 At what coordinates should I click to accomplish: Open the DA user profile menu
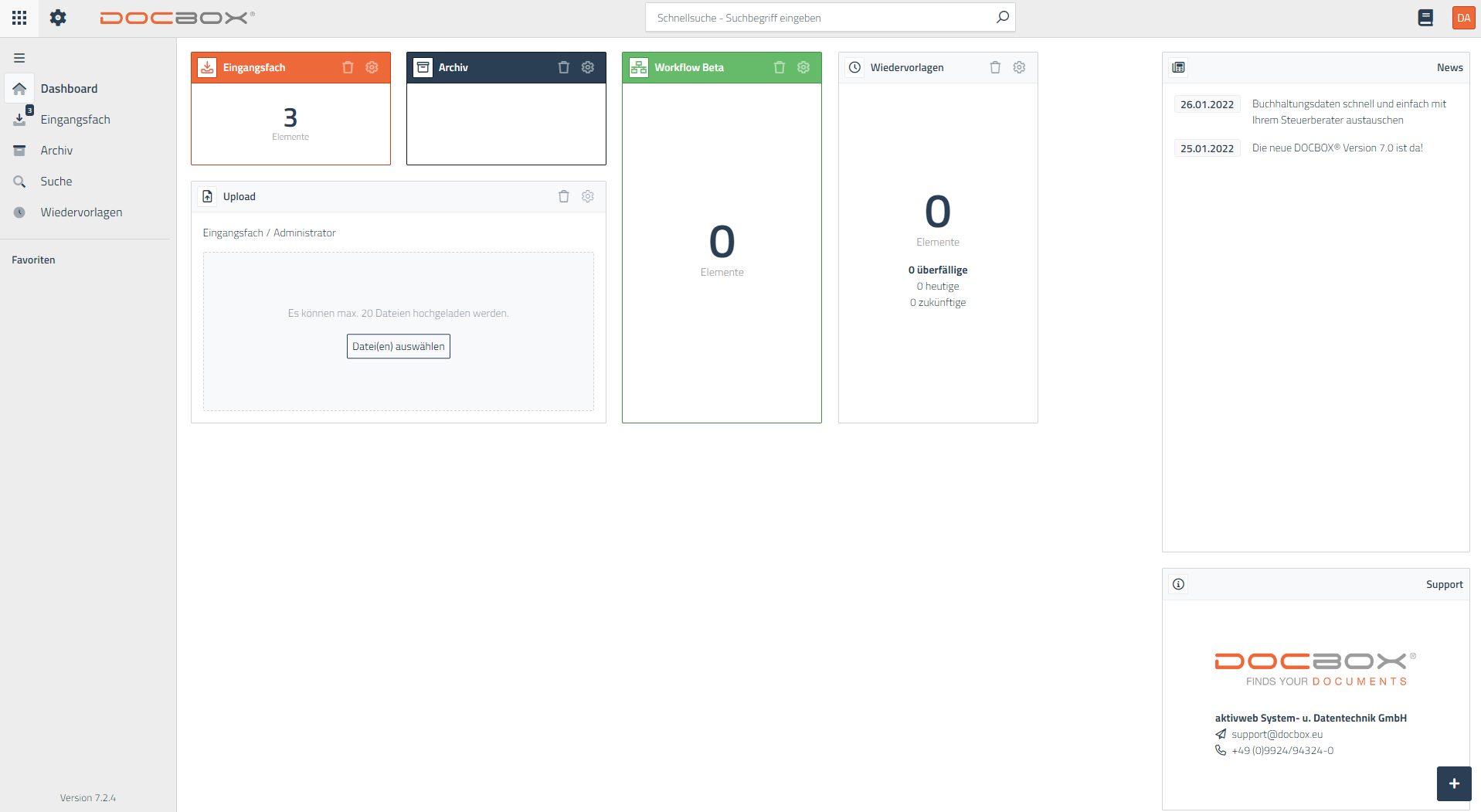click(1463, 18)
